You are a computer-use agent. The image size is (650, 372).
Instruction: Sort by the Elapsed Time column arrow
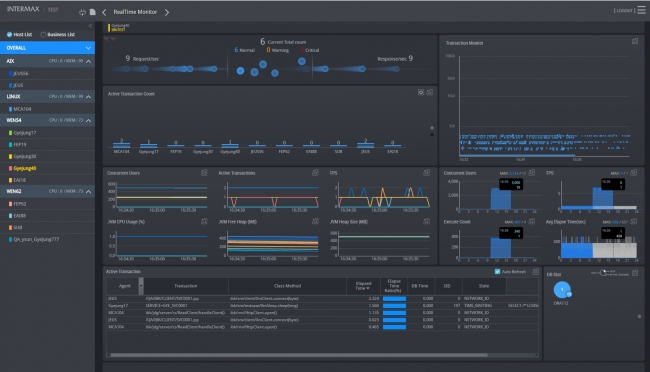(x=368, y=288)
